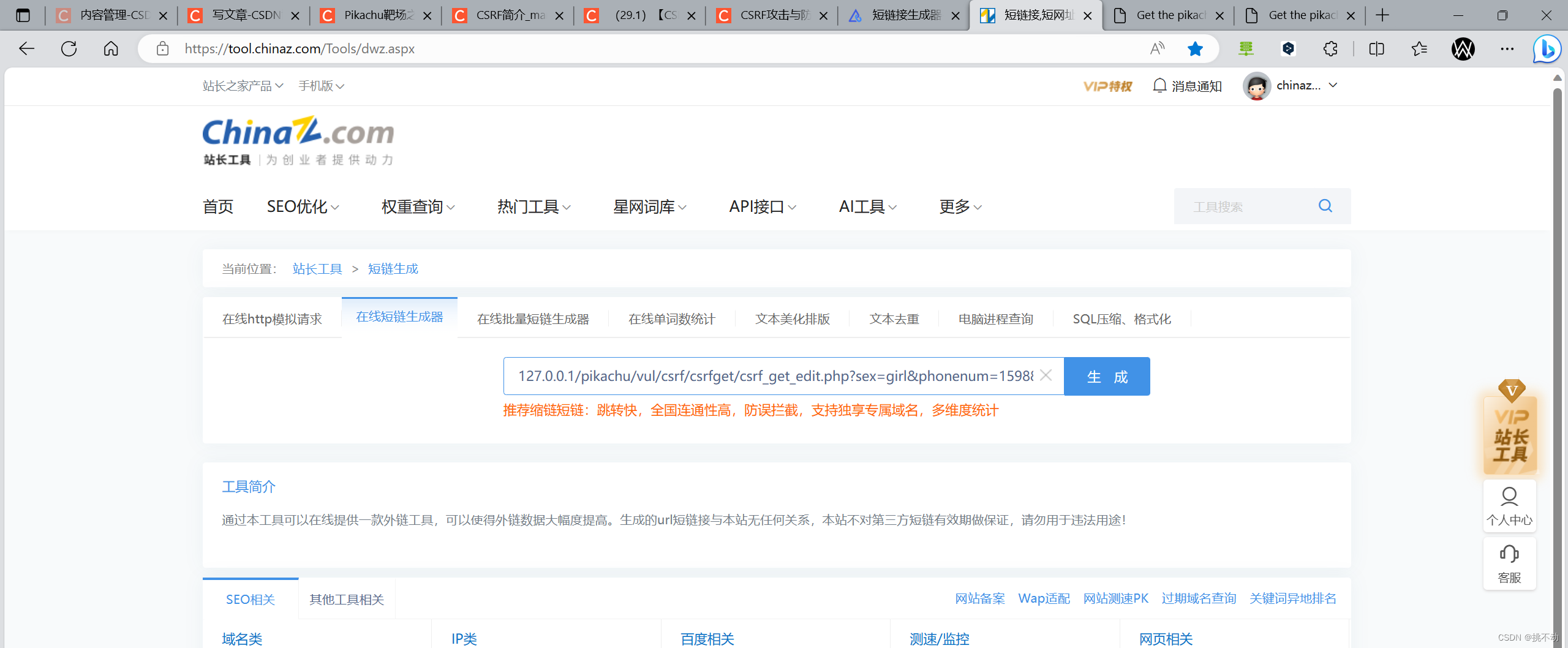Expand the 站长之家产品 dropdown
The height and width of the screenshot is (648, 1568).
point(243,86)
